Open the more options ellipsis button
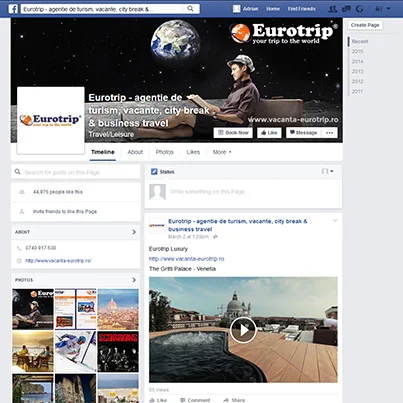Screen dimensions: 403x403 [330, 133]
